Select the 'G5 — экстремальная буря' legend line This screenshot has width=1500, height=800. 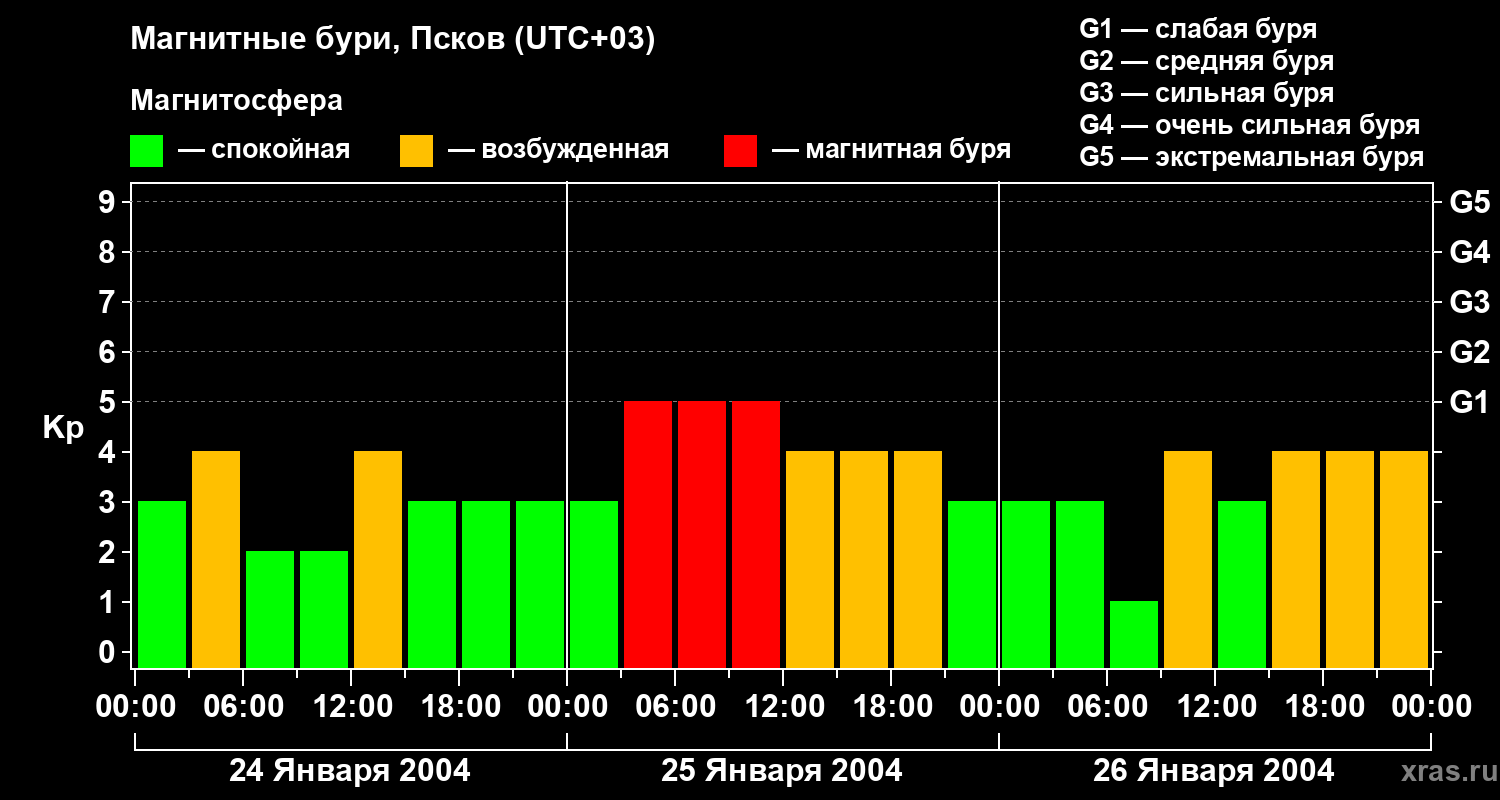pyautogui.click(x=1252, y=157)
